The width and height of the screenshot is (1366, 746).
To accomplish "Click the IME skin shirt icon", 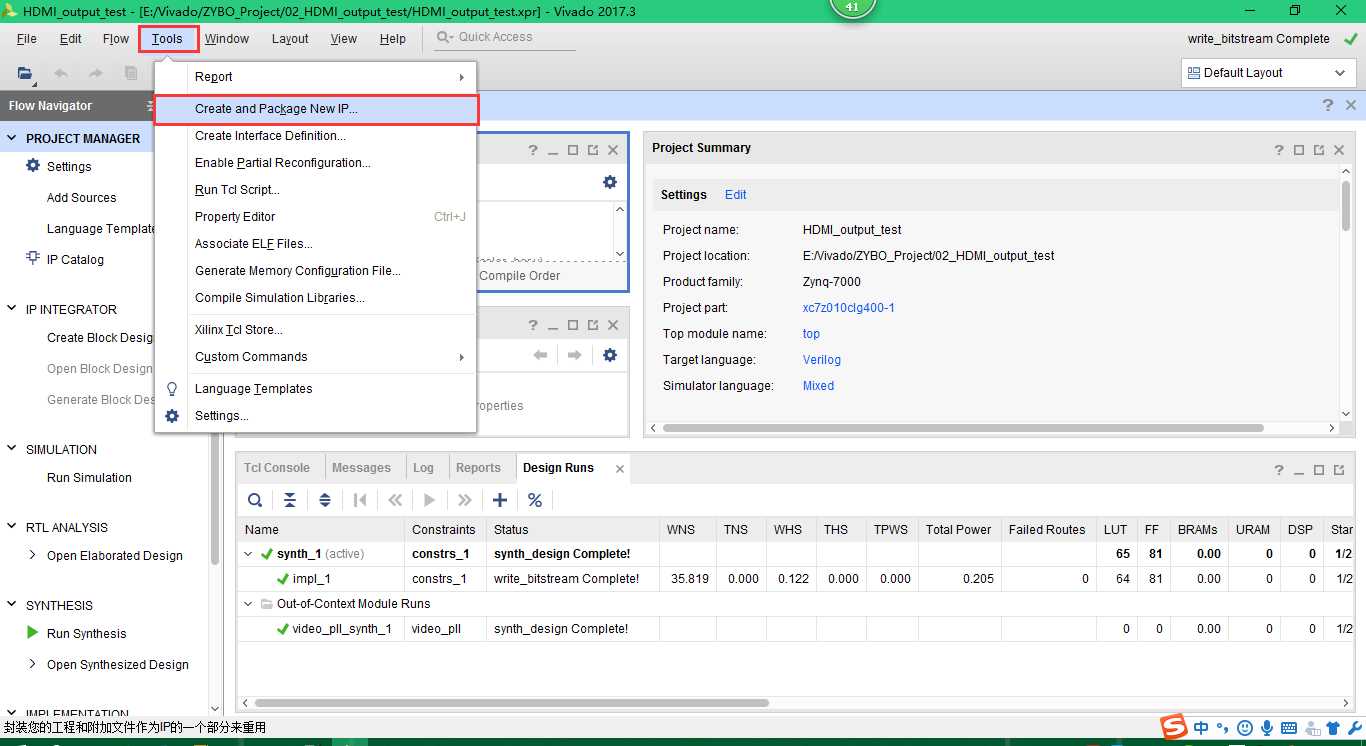I will click(1333, 728).
